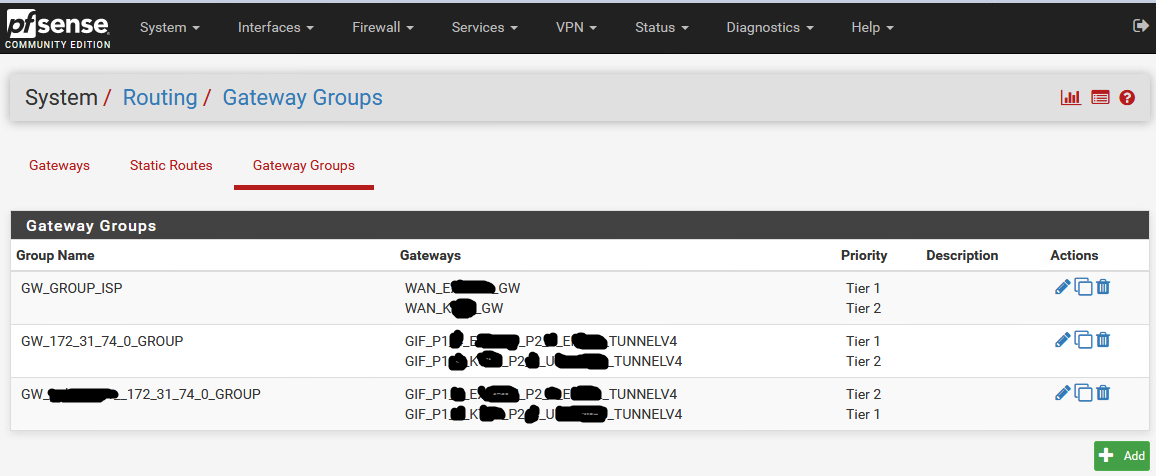Click the pfSense Community Edition logo
Screen dimensions: 1156x476
pyautogui.click(x=57, y=28)
